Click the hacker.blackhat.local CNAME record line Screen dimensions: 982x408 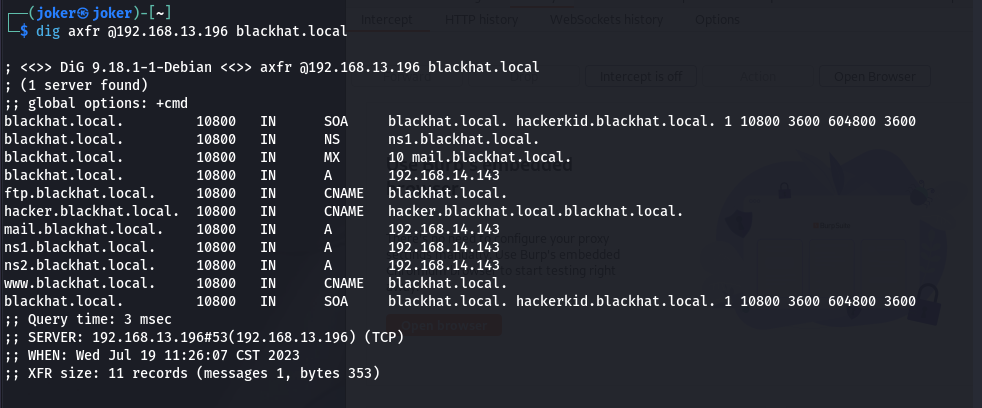pos(344,211)
